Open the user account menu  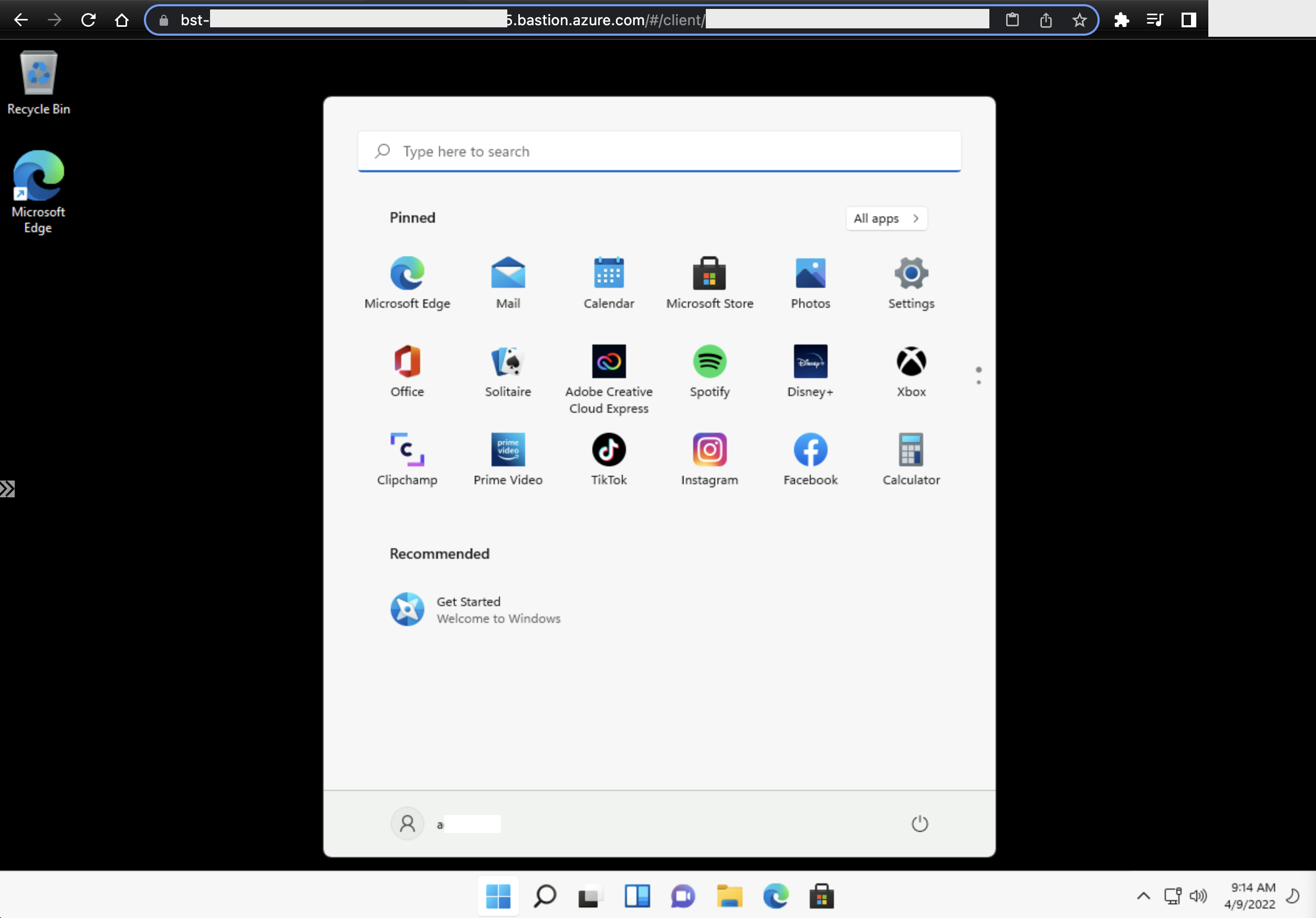tap(408, 823)
